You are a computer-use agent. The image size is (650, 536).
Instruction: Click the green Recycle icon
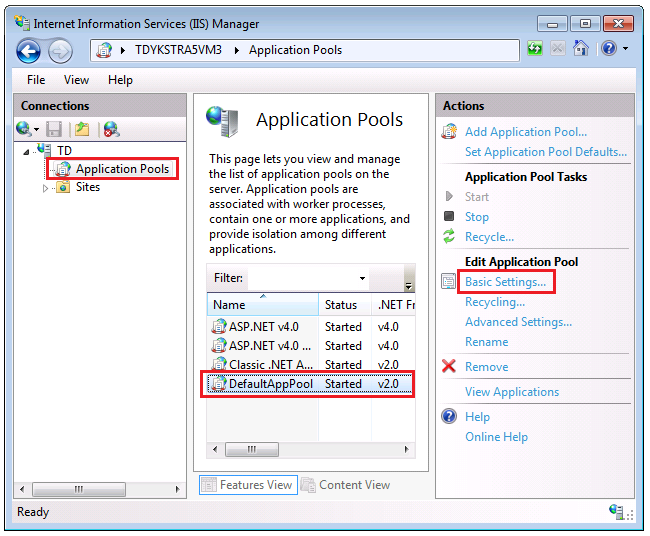pyautogui.click(x=449, y=237)
